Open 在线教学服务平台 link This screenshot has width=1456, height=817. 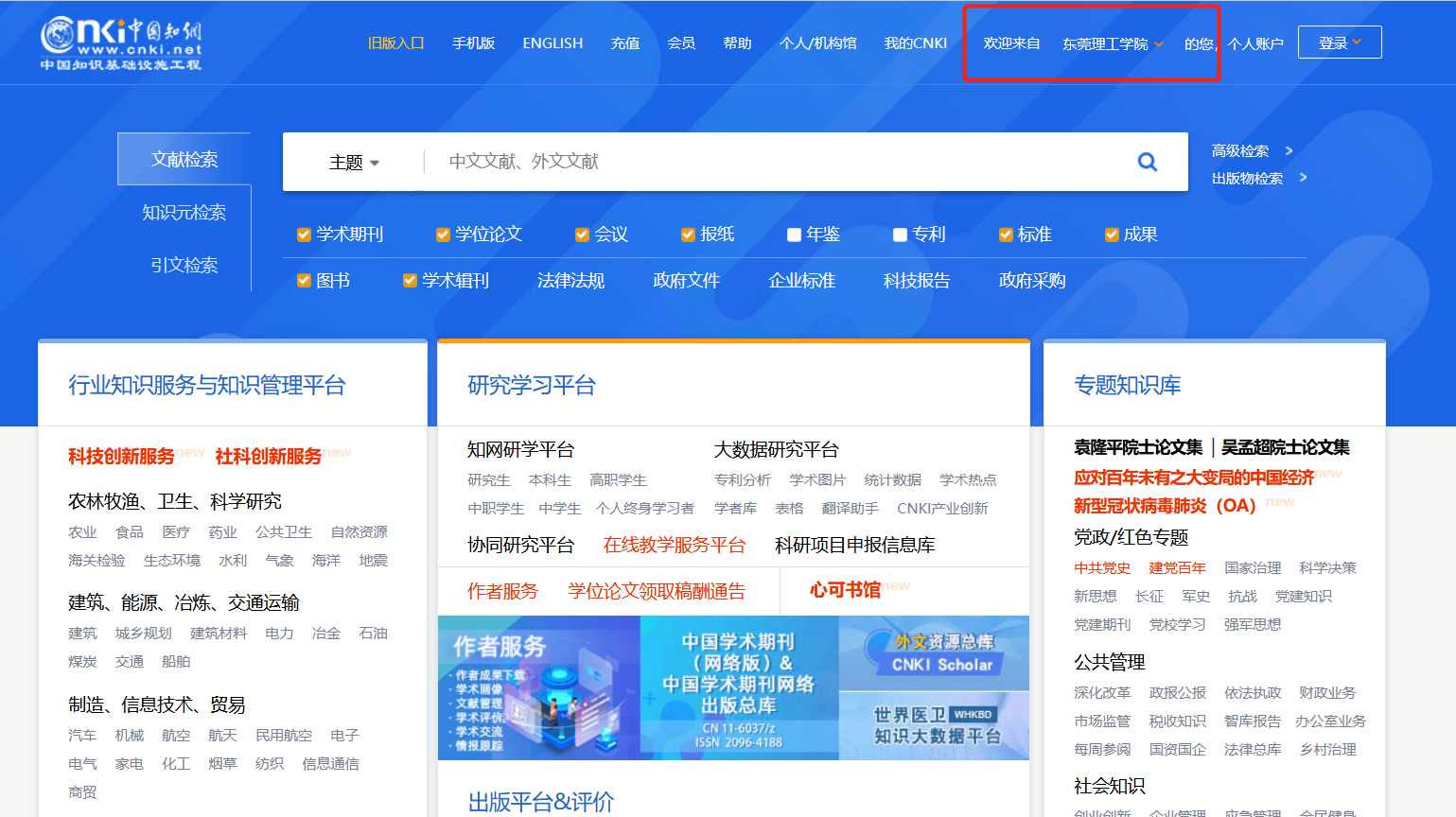(x=675, y=546)
